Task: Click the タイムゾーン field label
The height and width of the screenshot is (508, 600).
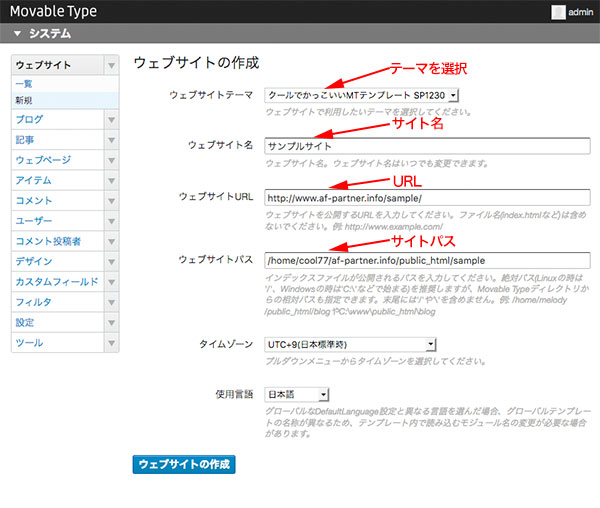Action: pyautogui.click(x=226, y=344)
